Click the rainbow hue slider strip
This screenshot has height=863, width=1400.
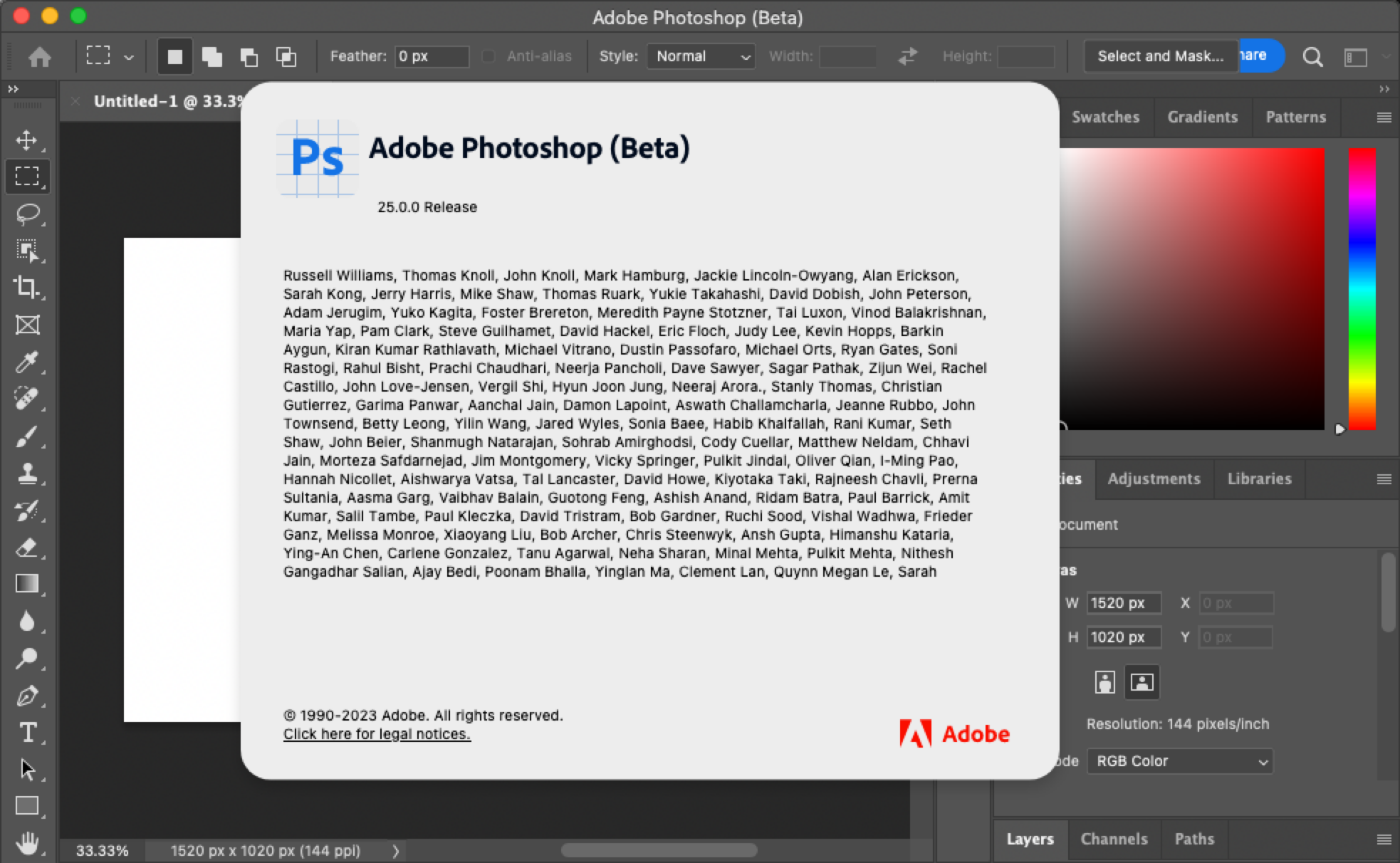[1362, 288]
